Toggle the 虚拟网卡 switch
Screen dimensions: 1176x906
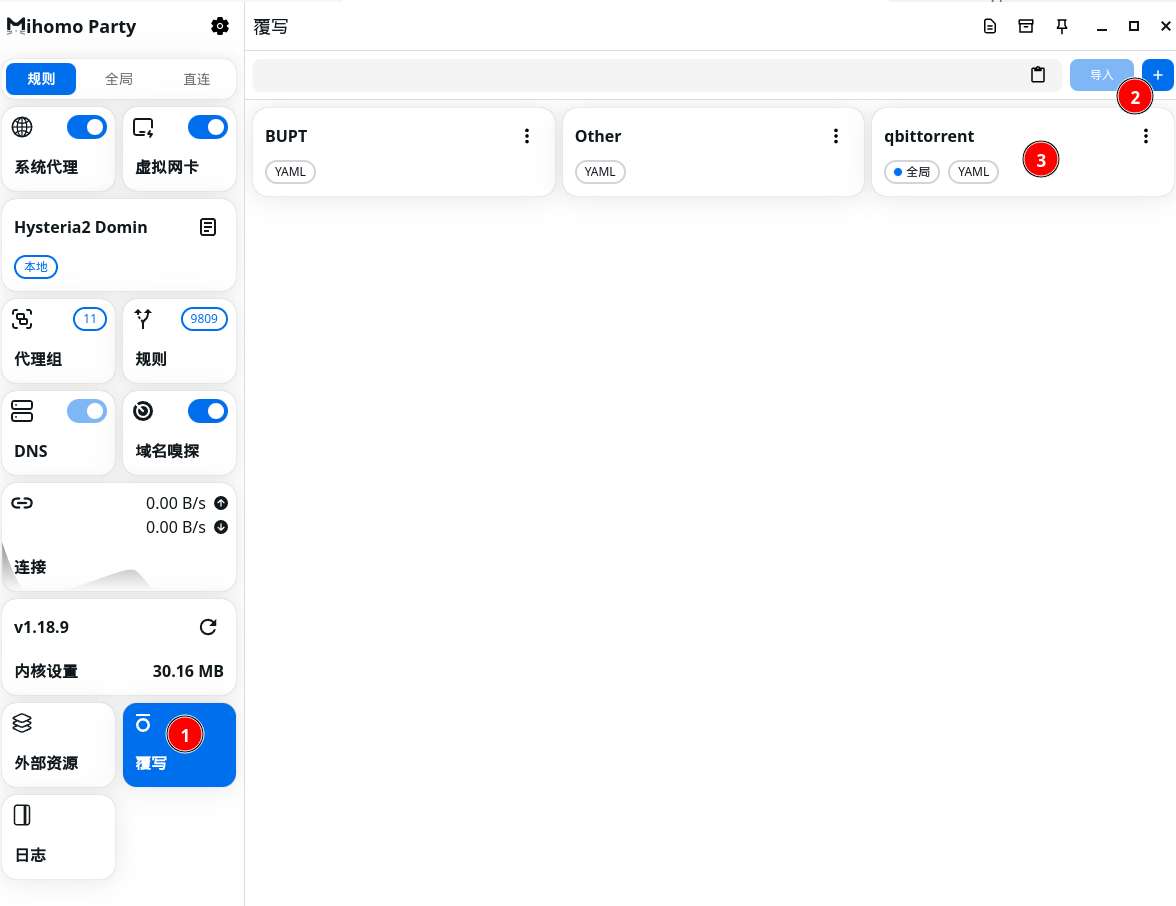pyautogui.click(x=208, y=127)
